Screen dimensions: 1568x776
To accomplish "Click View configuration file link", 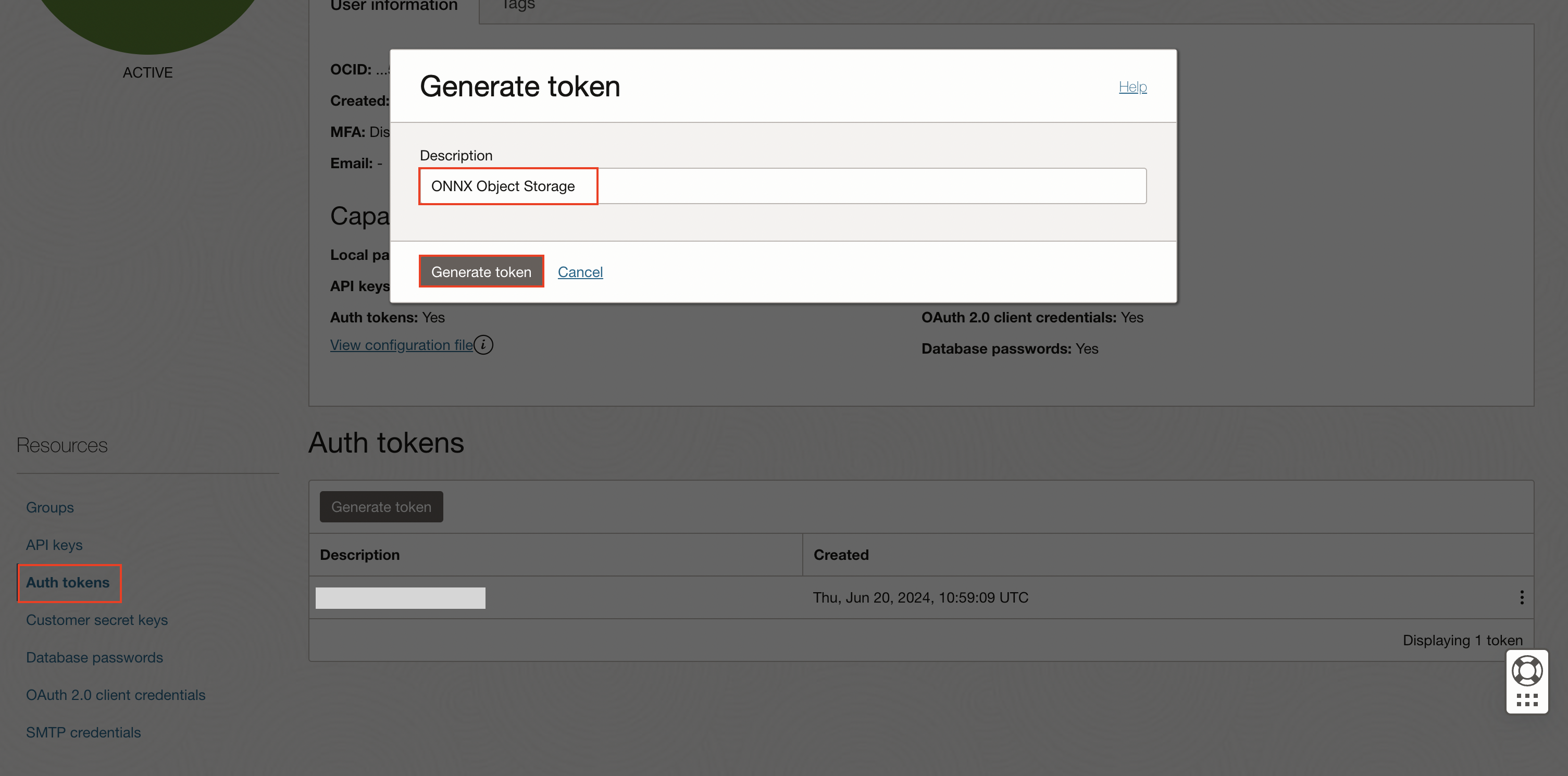I will (x=402, y=345).
